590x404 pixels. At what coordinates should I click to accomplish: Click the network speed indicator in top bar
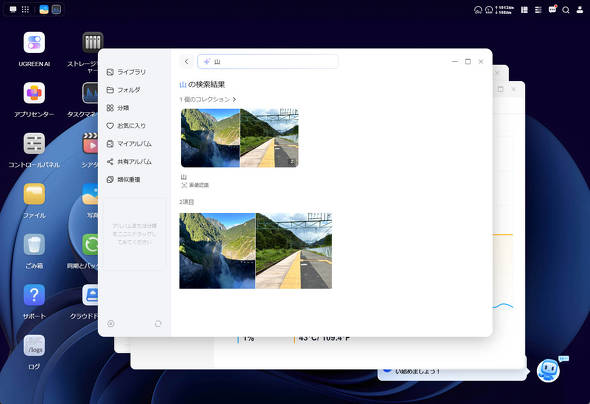505,10
